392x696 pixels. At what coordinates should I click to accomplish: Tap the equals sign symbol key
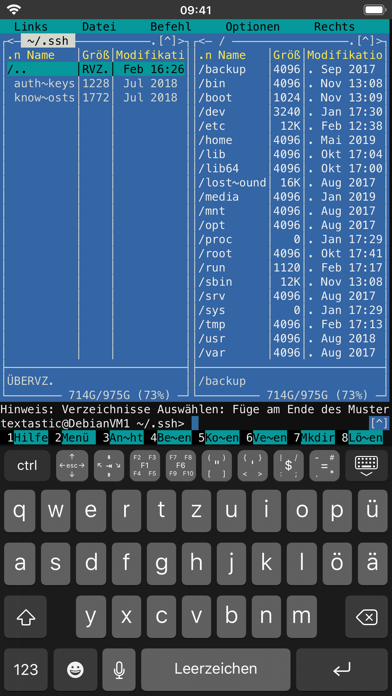click(x=325, y=466)
